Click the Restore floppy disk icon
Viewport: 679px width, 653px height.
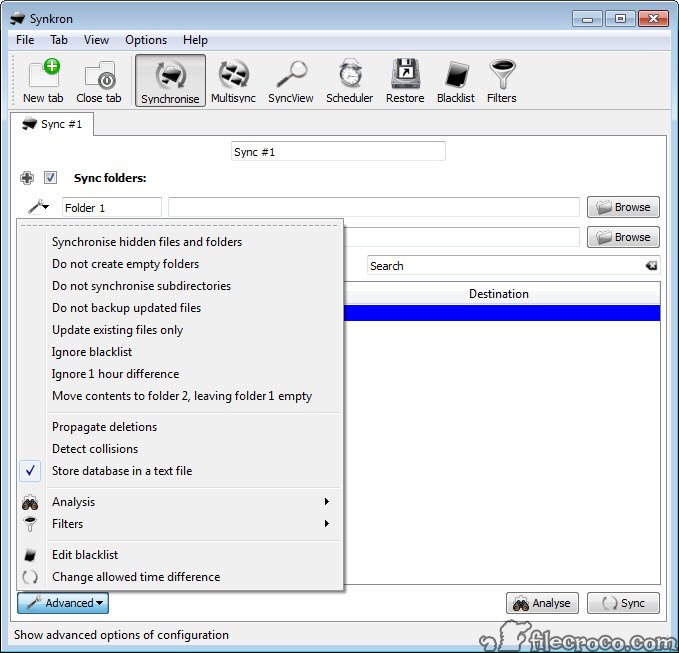405,81
